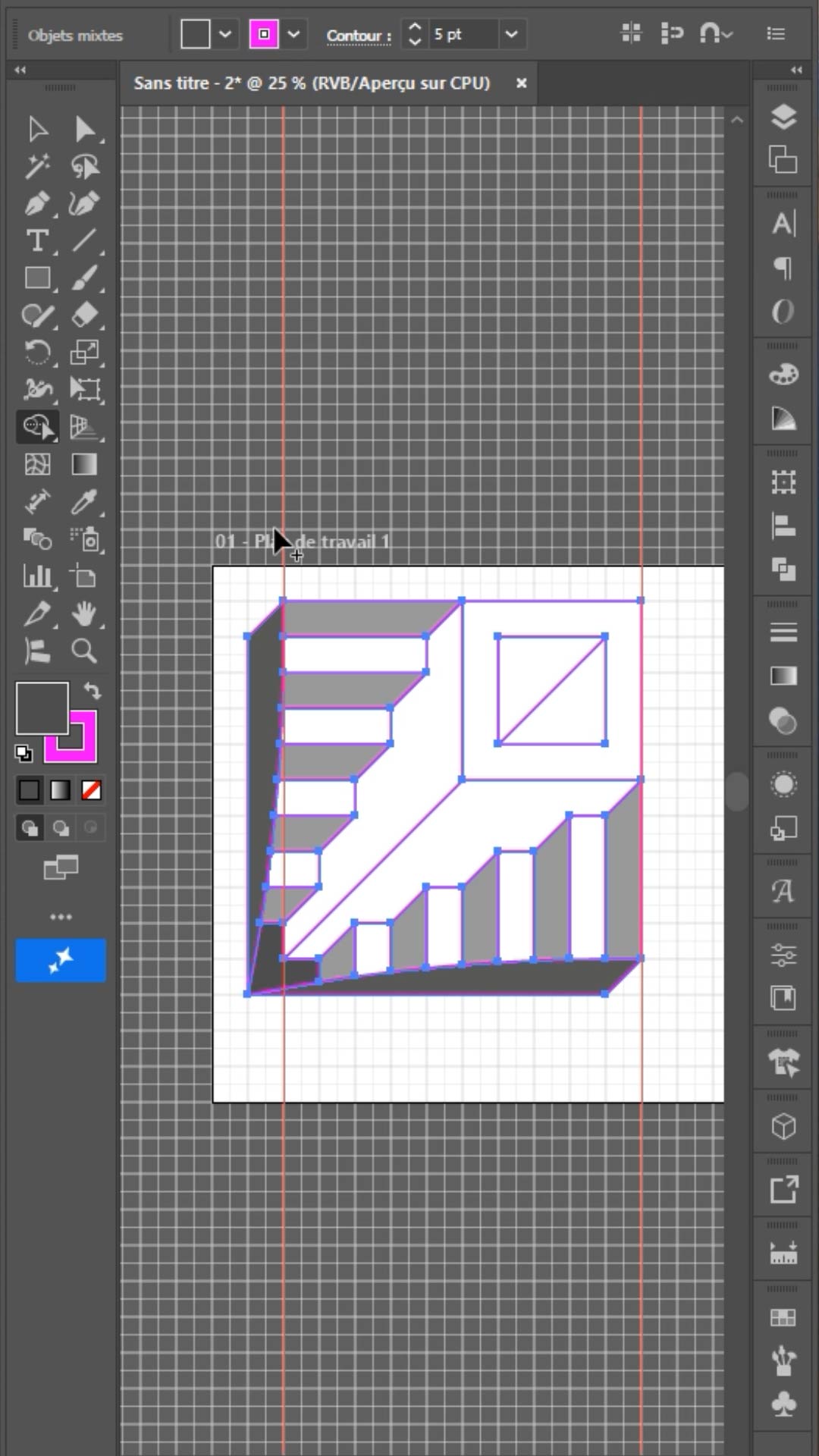Expand the left toolbar double arrows
Image resolution: width=819 pixels, height=1456 pixels.
coord(20,70)
